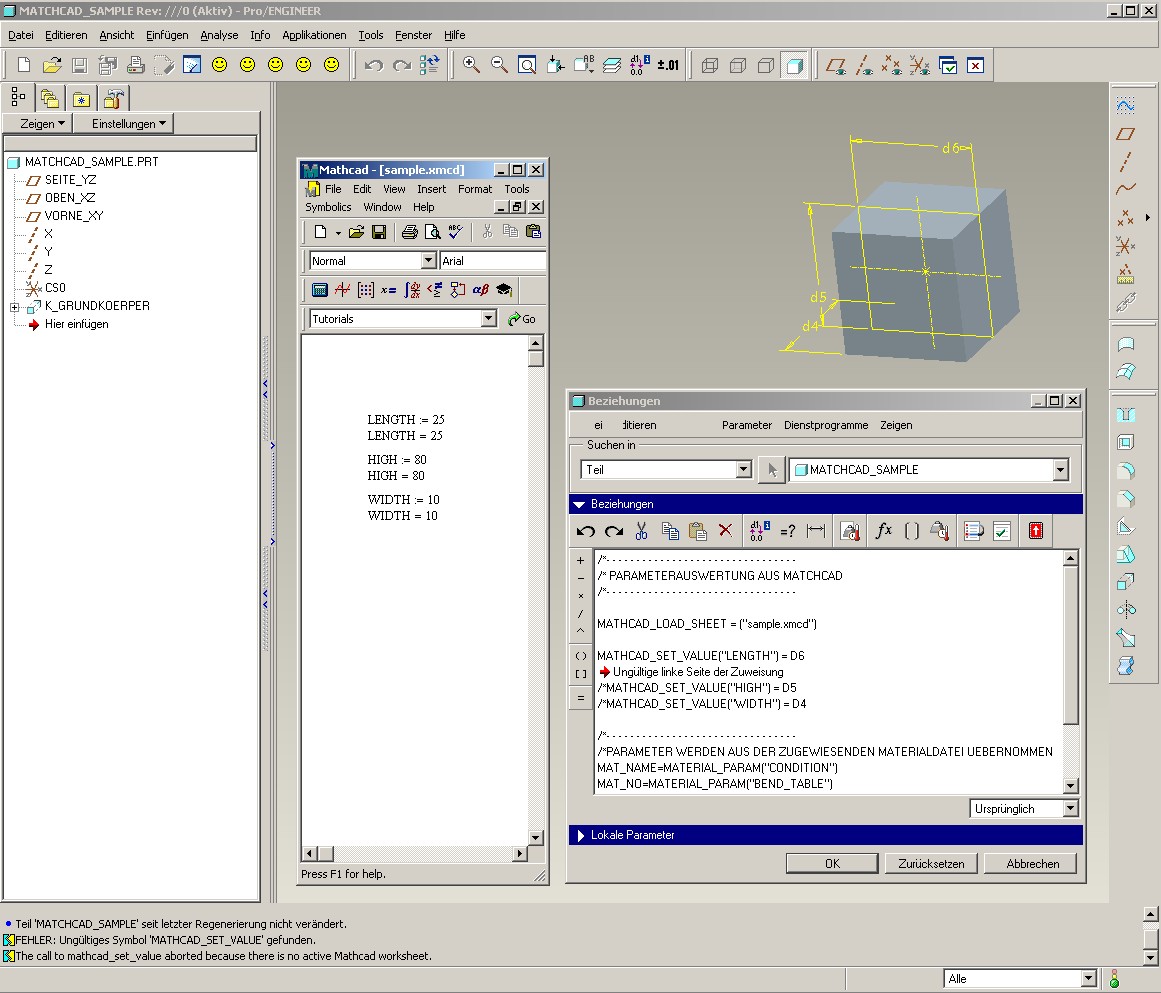Click the open file icon in Pro/ENGINEER toolbar
1161x993 pixels.
point(52,65)
